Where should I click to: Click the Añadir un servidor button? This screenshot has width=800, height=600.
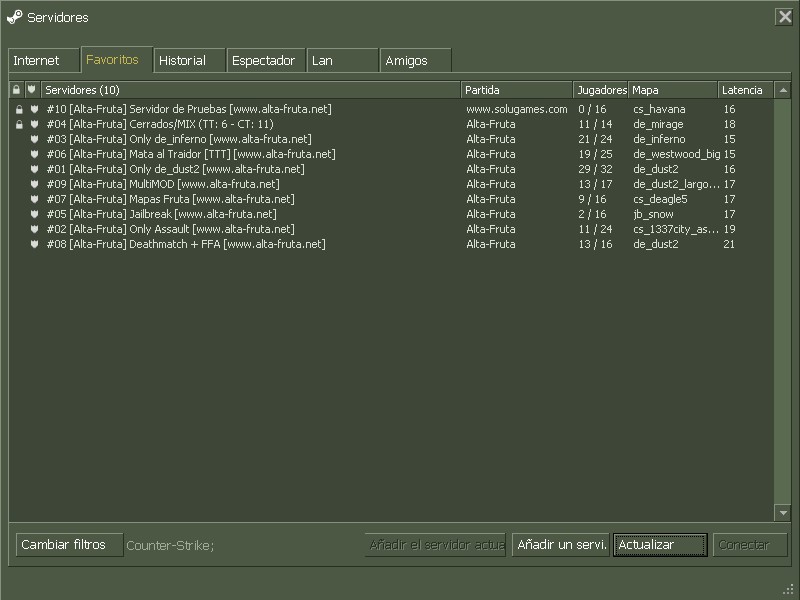pos(561,545)
